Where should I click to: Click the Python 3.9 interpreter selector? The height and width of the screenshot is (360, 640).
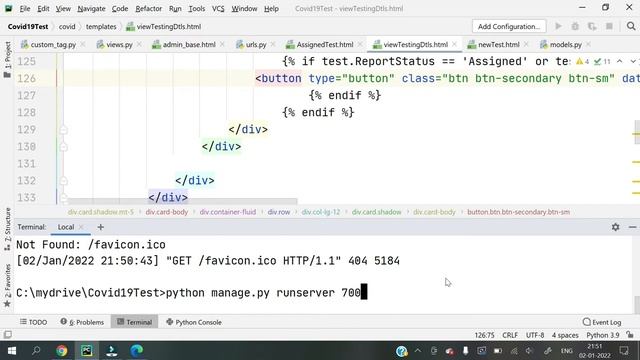603,335
